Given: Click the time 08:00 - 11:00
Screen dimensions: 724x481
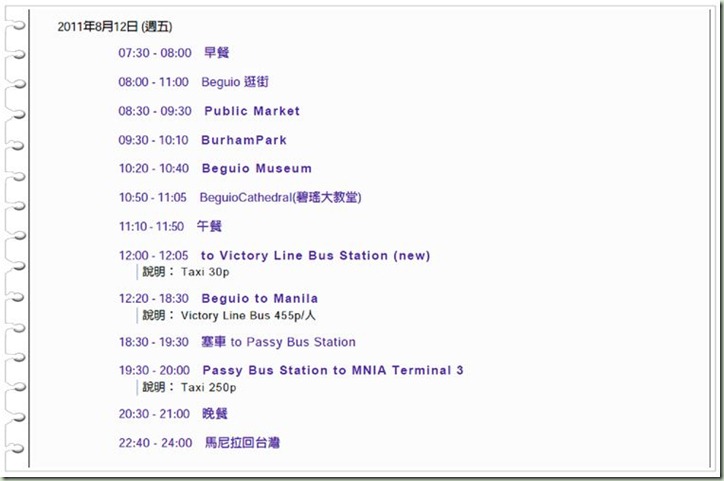Looking at the screenshot, I should (x=154, y=82).
